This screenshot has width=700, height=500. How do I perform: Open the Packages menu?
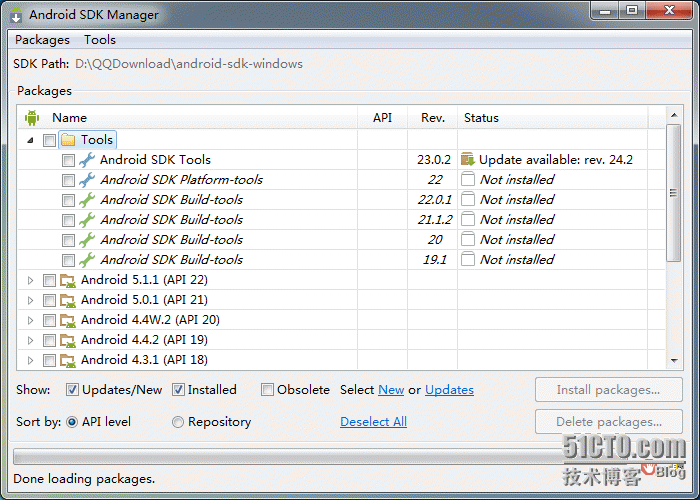click(42, 40)
